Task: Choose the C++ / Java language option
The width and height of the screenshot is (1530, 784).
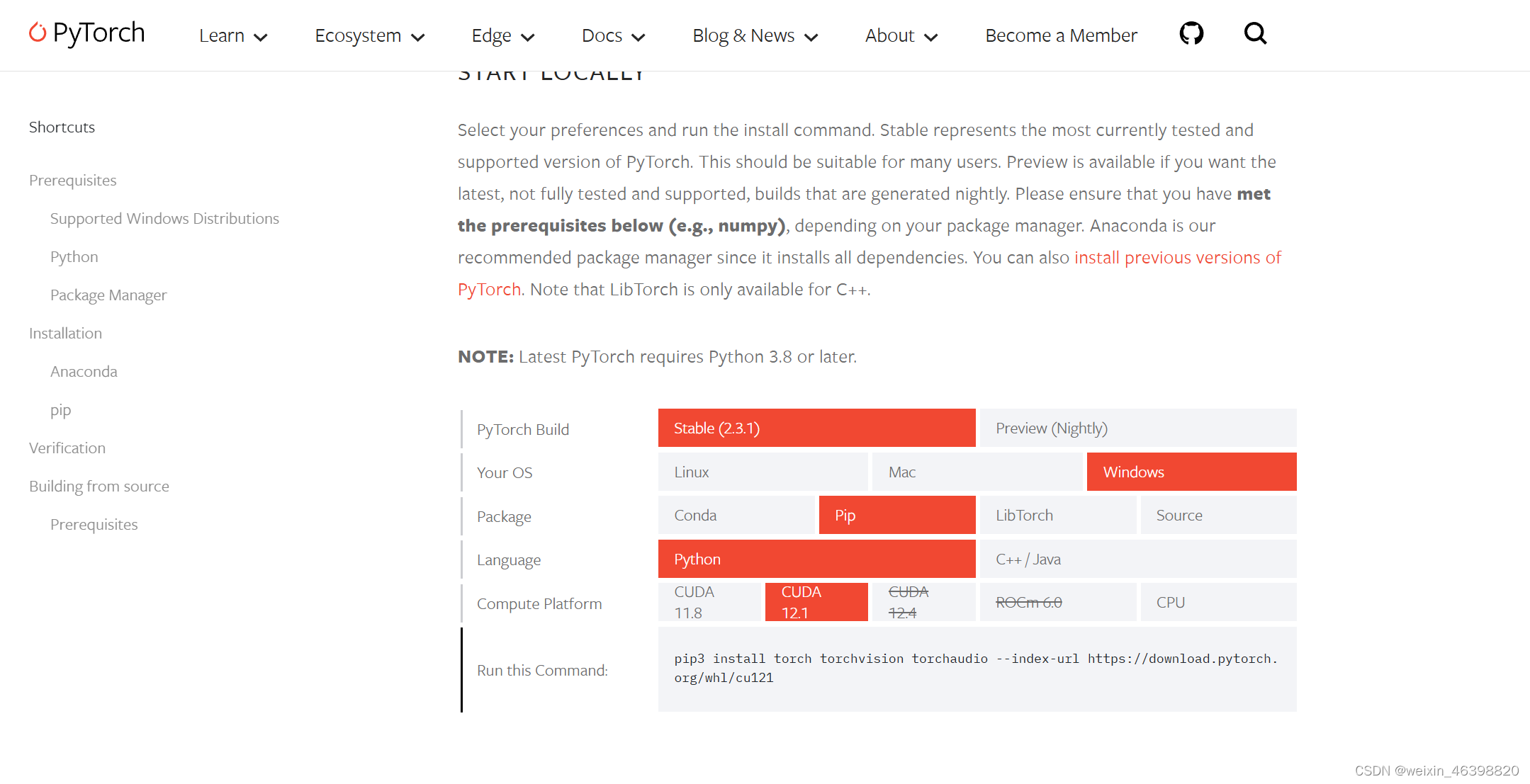Action: point(1137,559)
